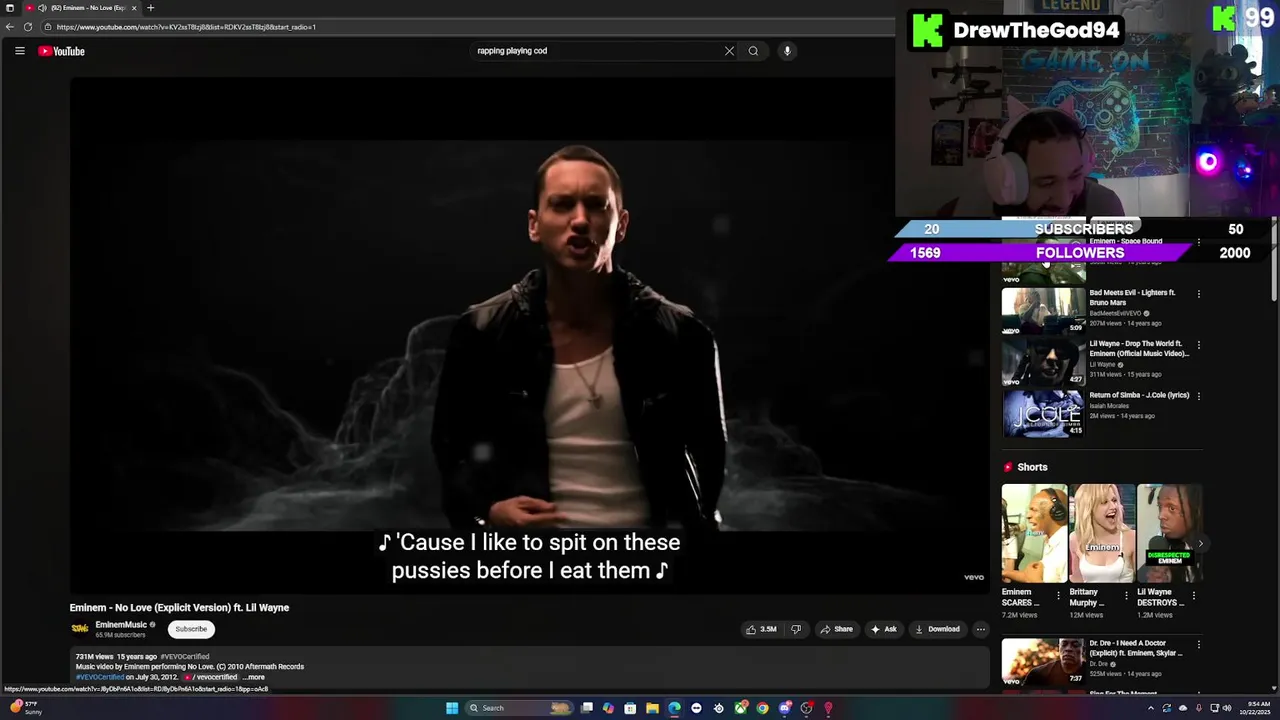Click the sidebar scrollbar on the right edge
1280x720 pixels.
click(1274, 260)
